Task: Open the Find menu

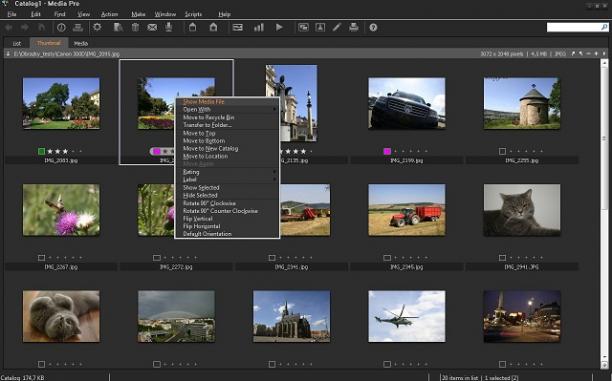Action: pos(60,14)
